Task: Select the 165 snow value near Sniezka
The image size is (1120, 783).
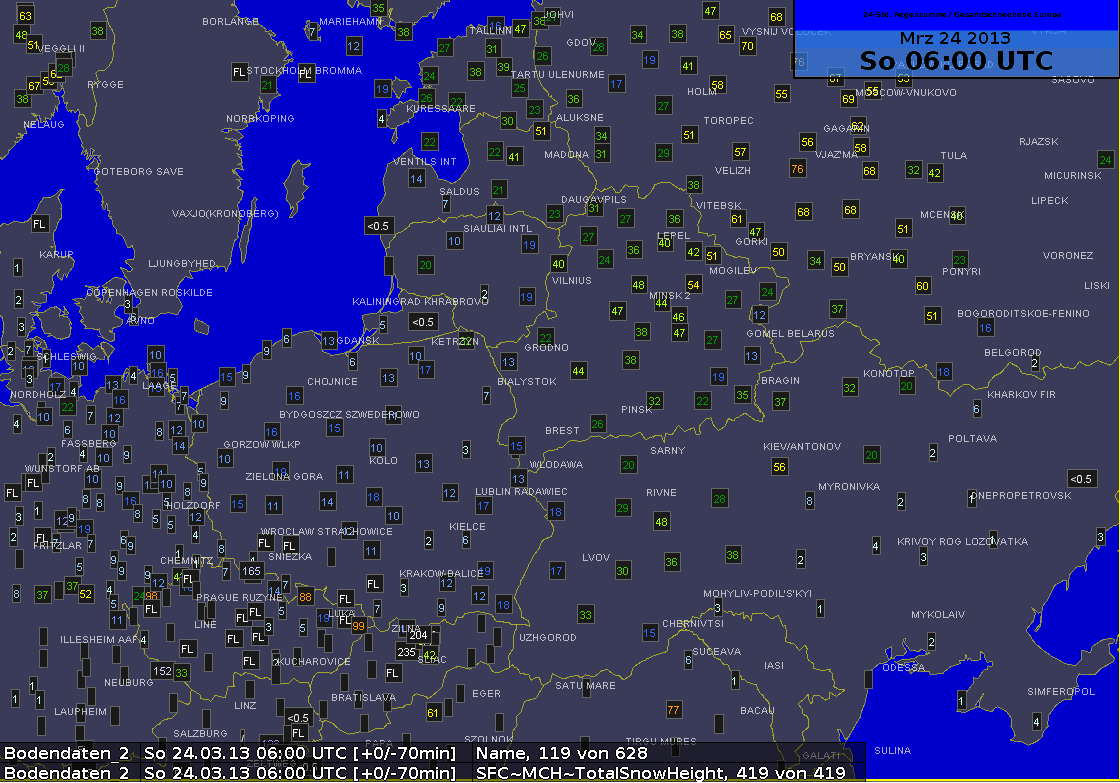Action: click(x=251, y=571)
